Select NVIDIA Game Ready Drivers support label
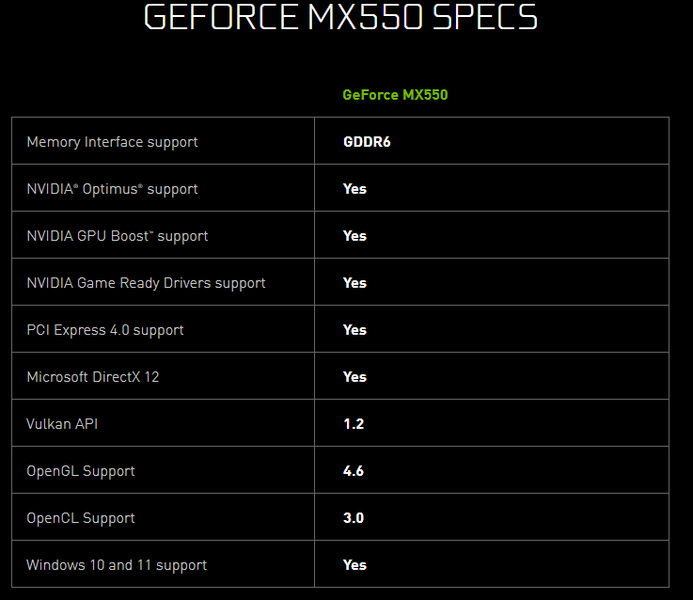Viewport: 693px width, 600px height. click(146, 283)
